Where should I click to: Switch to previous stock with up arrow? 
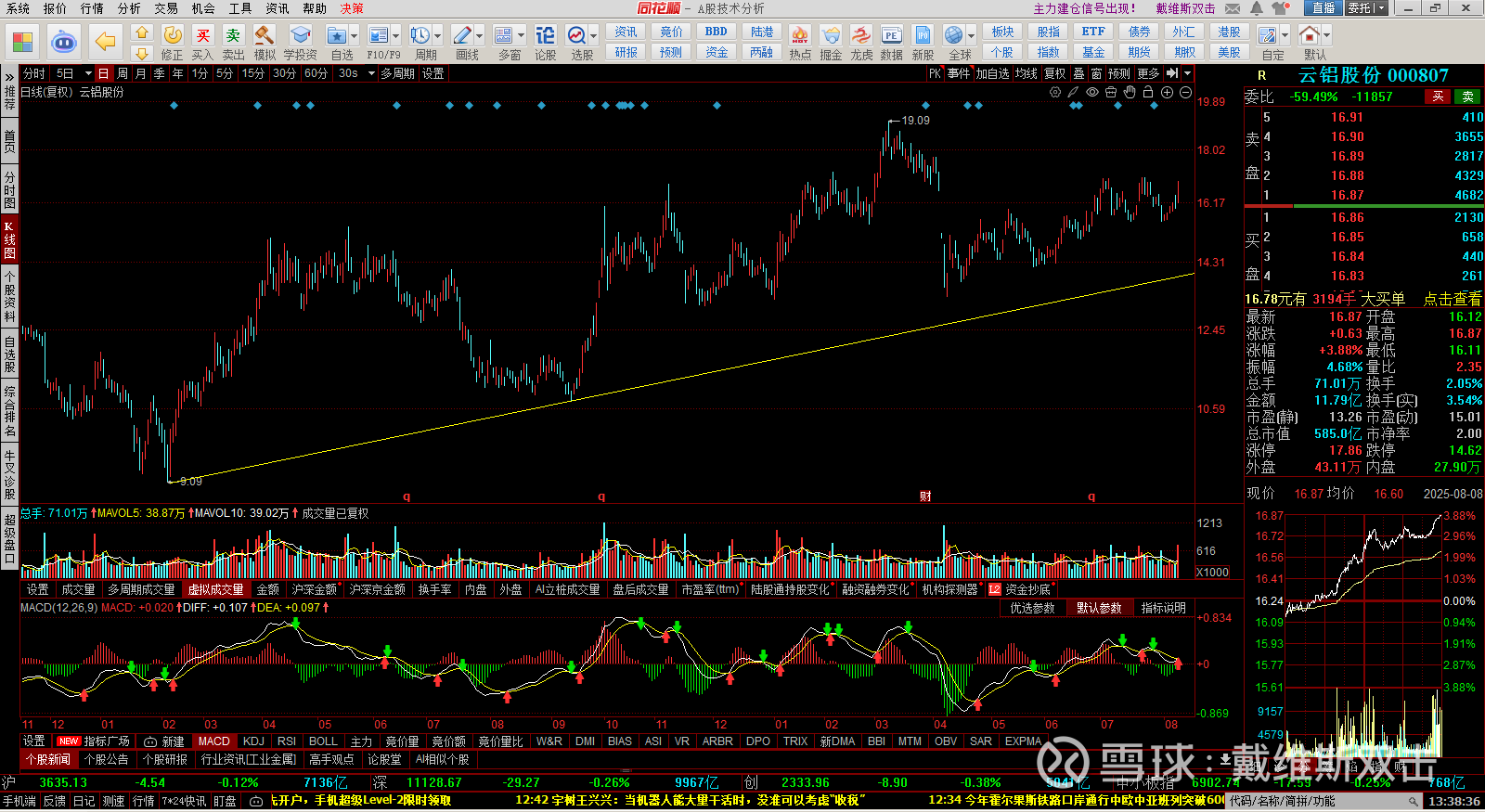[141, 32]
